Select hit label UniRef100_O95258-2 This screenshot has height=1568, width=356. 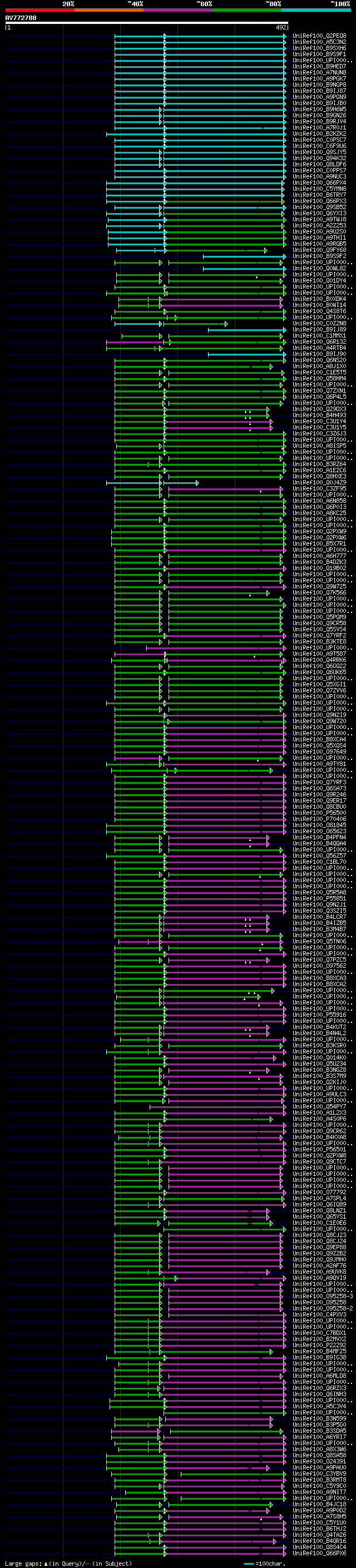(x=323, y=1309)
